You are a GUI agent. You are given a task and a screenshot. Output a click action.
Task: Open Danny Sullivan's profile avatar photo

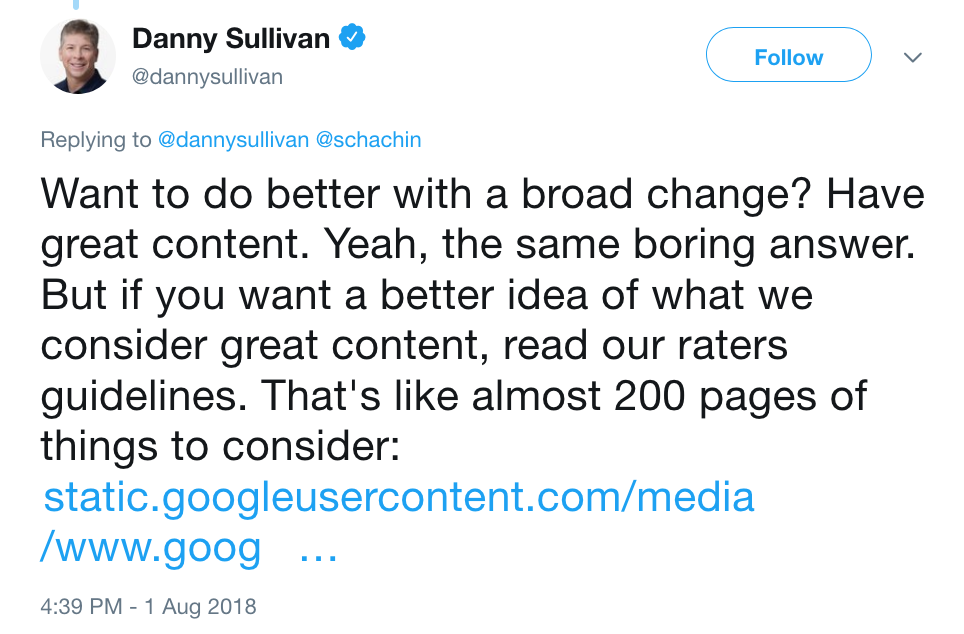(x=78, y=56)
